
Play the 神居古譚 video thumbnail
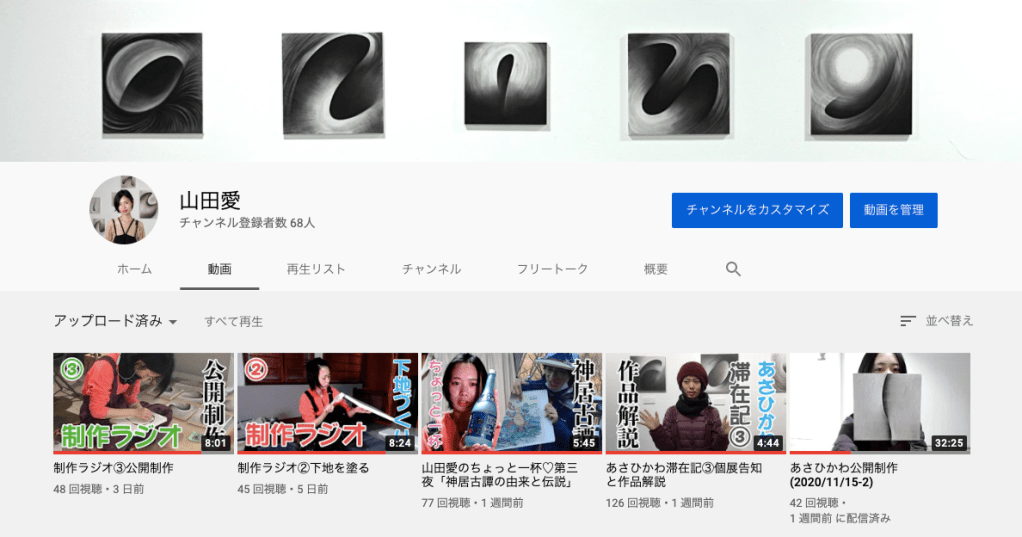point(511,403)
